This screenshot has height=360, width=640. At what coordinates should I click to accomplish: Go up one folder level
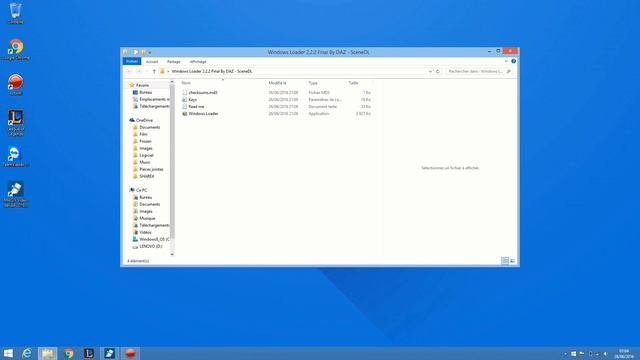(154, 71)
